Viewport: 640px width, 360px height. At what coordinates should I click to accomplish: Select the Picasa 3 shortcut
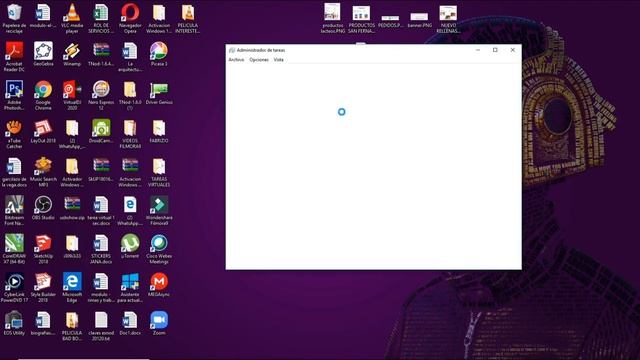pos(159,54)
